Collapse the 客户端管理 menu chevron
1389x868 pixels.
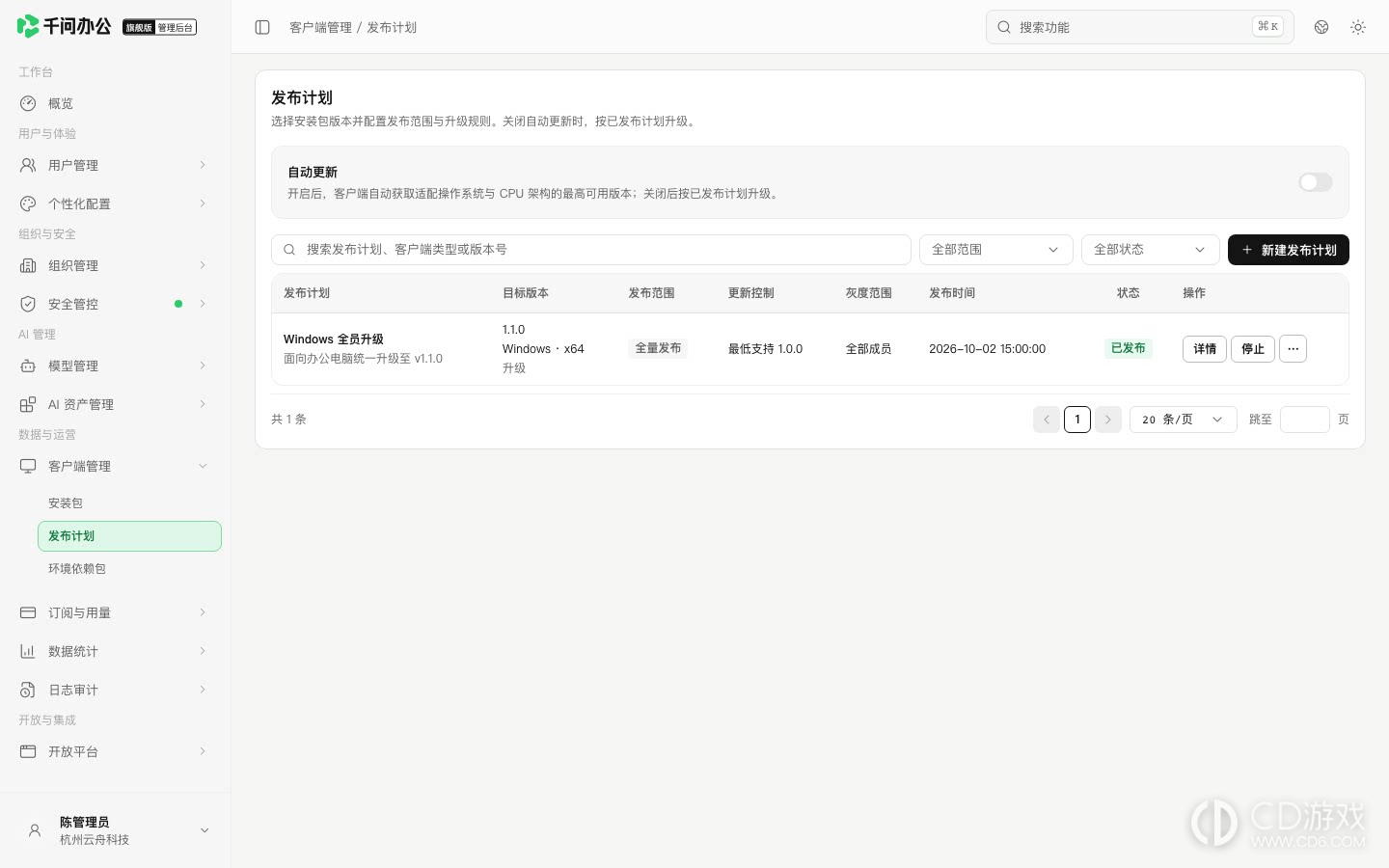203,466
